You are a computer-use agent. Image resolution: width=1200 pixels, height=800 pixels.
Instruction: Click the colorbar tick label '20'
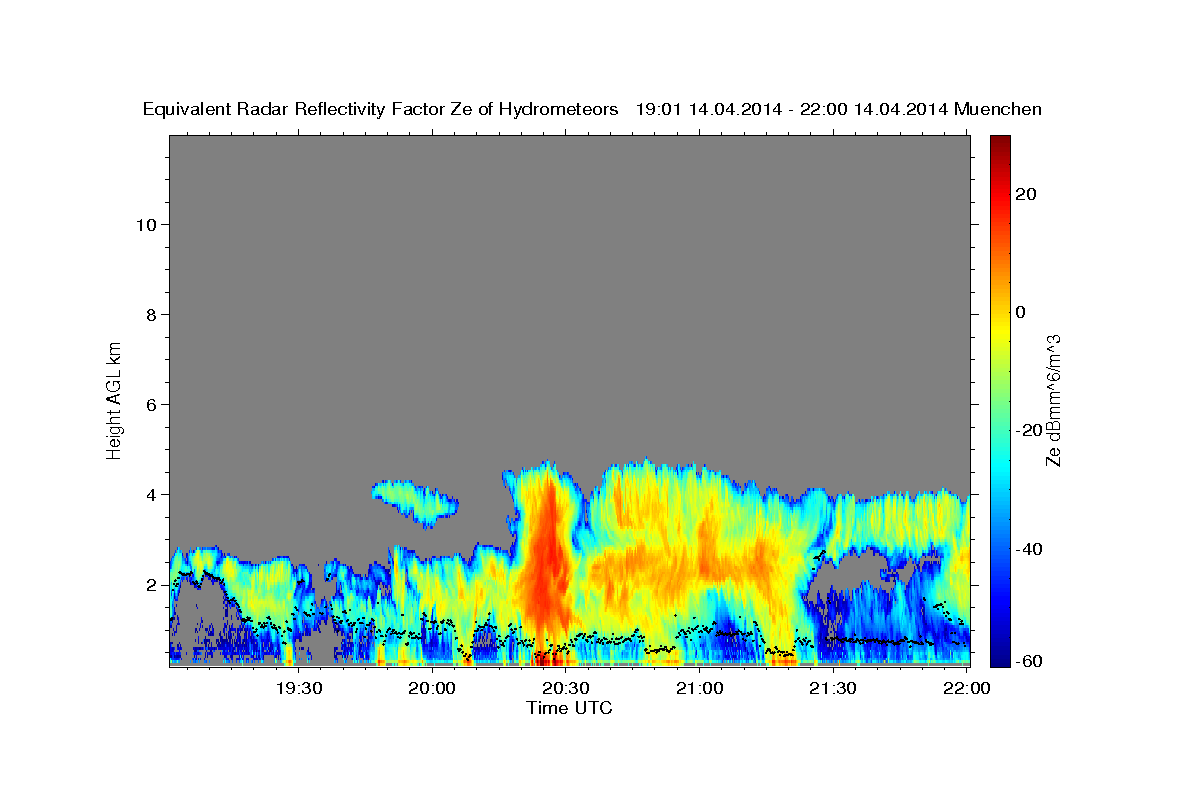(x=1025, y=194)
